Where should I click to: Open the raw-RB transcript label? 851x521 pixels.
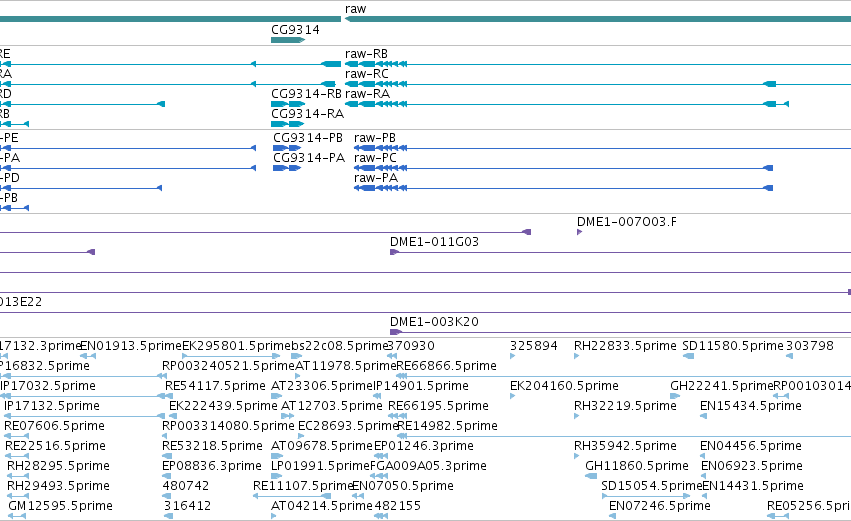pos(366,54)
